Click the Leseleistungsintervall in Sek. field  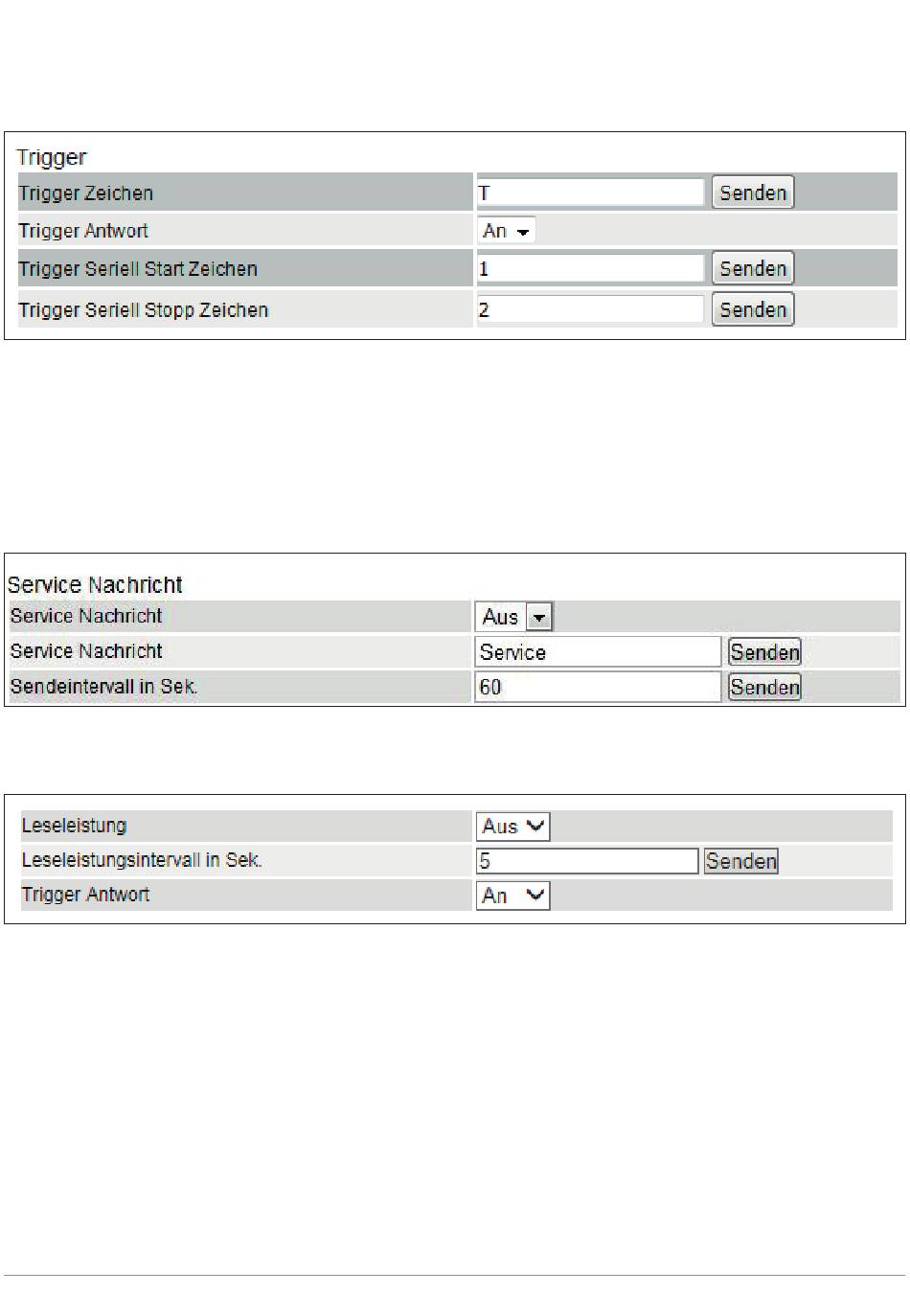[x=587, y=861]
